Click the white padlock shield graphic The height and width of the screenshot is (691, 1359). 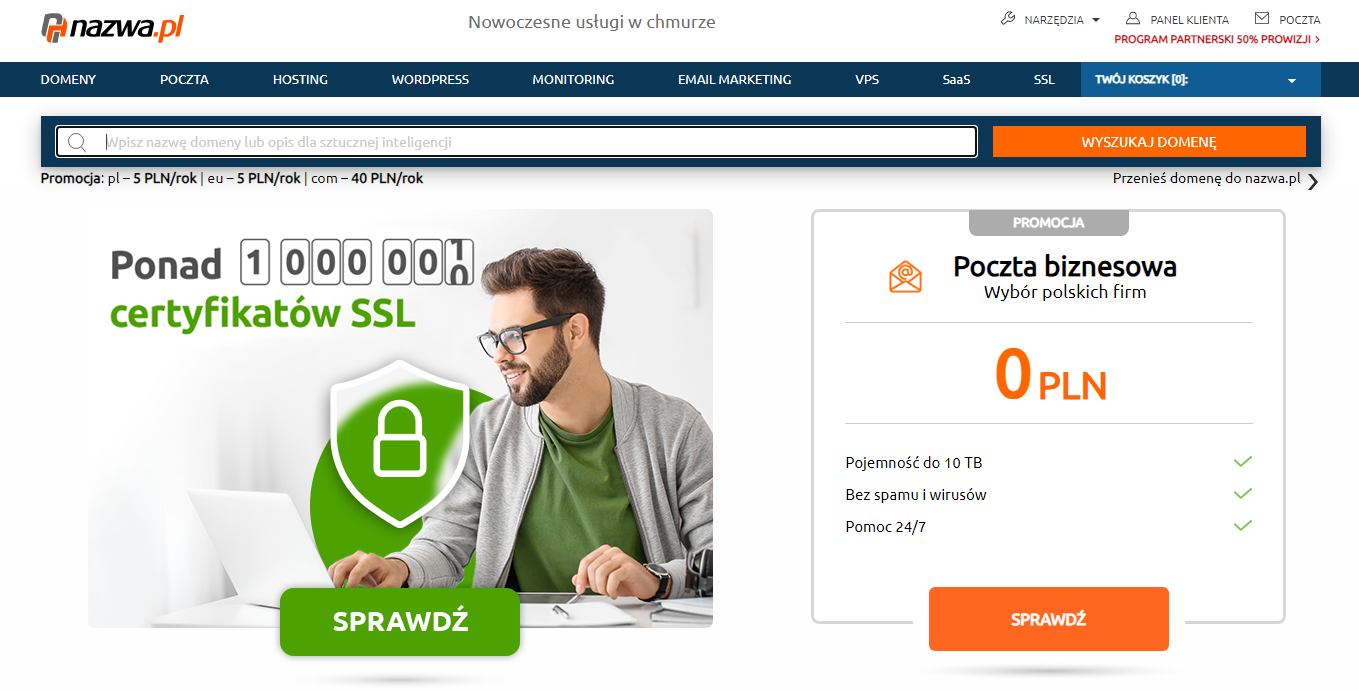pyautogui.click(x=400, y=442)
